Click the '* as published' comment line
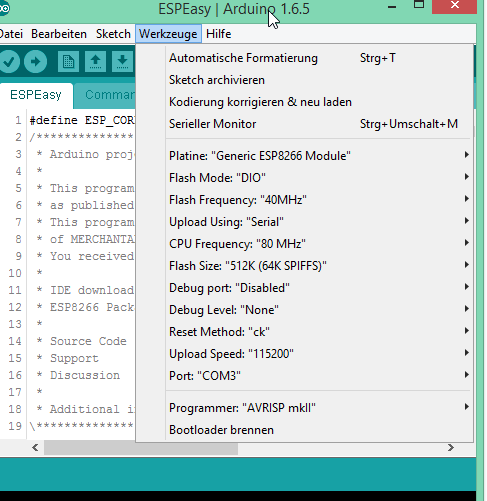The height and width of the screenshot is (501, 487). tap(85, 205)
